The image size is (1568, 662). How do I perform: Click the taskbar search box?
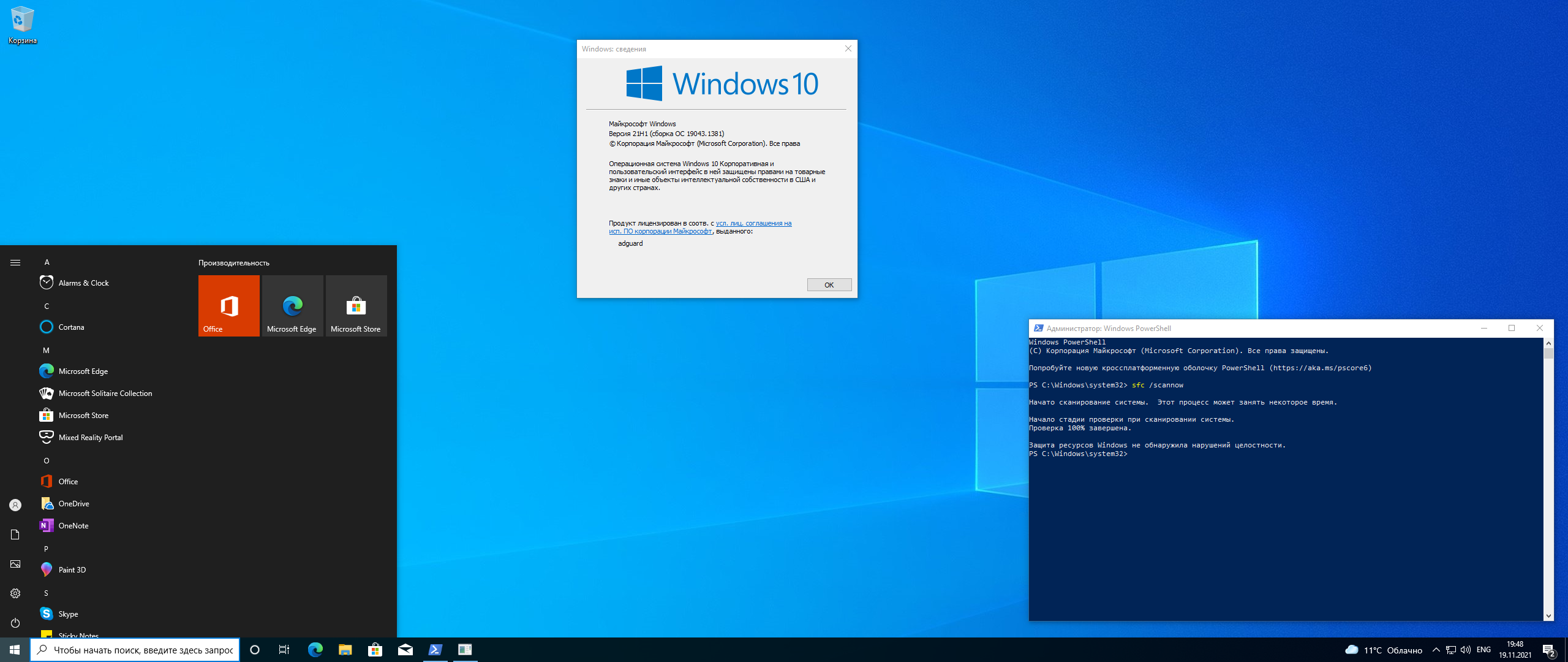coord(135,650)
